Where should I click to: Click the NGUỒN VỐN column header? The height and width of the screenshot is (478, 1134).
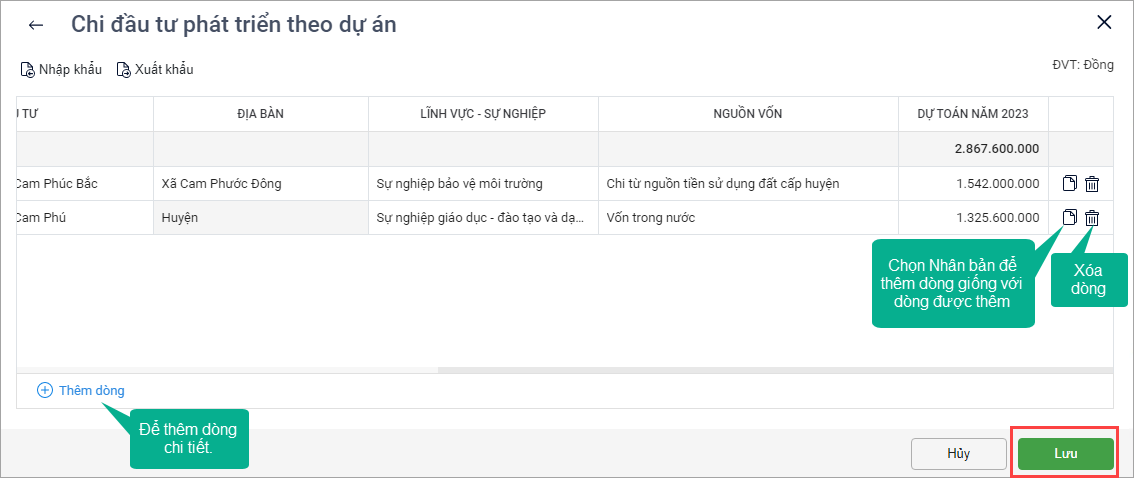[748, 114]
